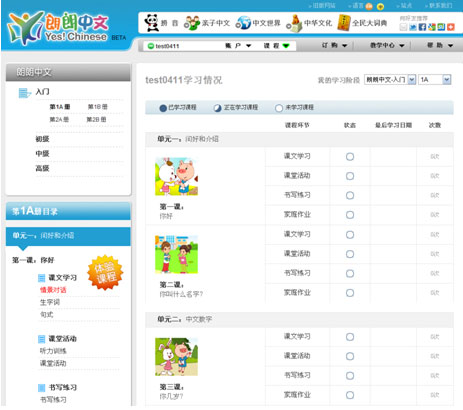
Task: Share by email envelope icon
Action: (403, 27)
